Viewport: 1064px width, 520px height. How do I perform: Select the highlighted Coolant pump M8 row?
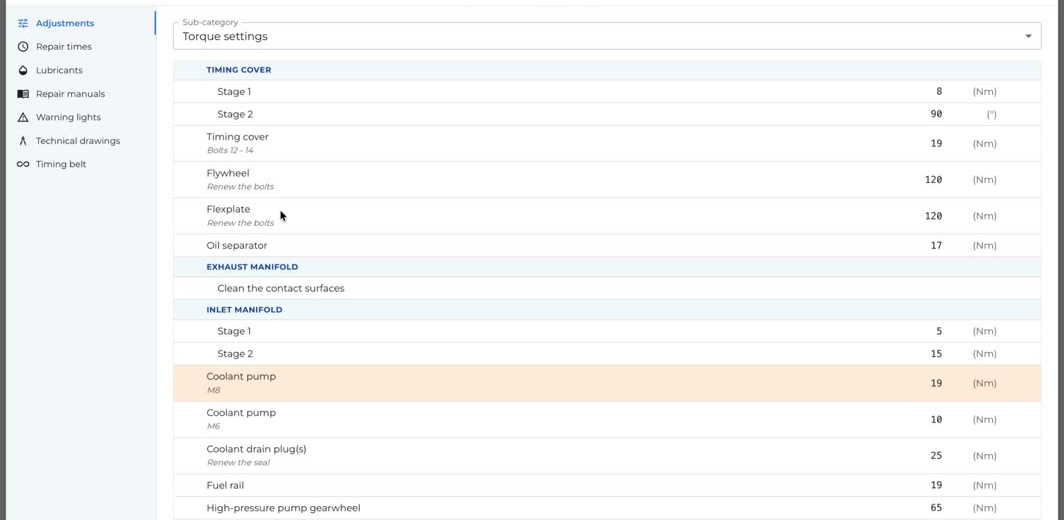click(607, 383)
